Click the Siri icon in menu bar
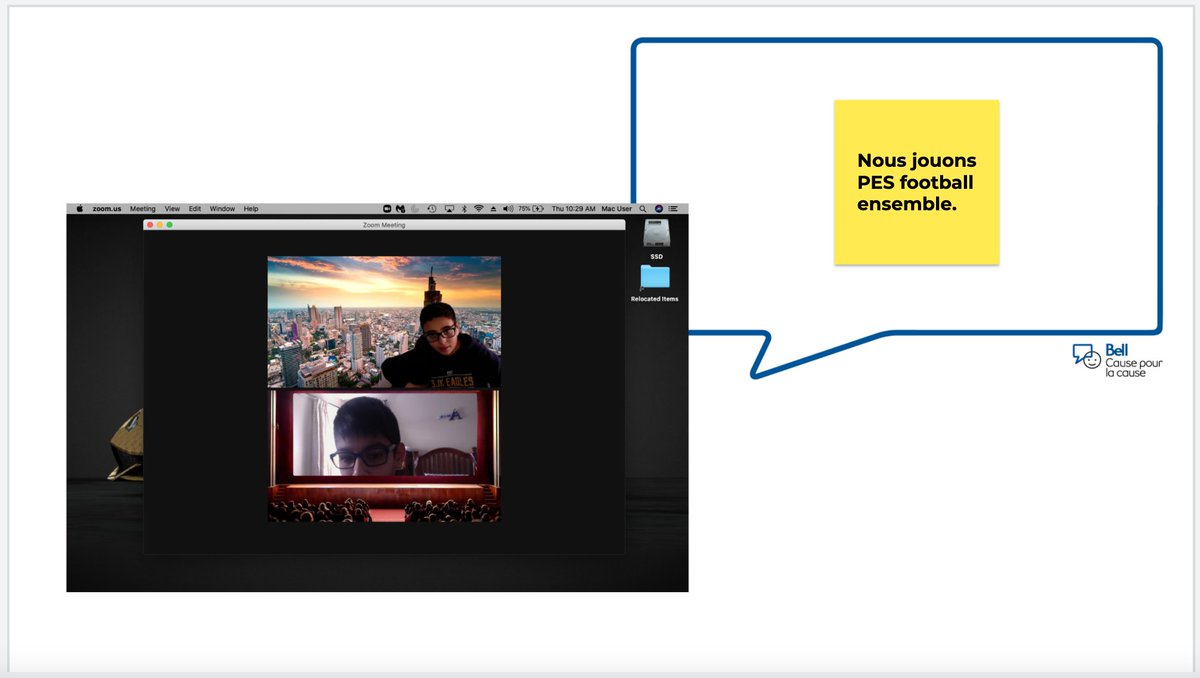The height and width of the screenshot is (678, 1200). [x=659, y=209]
